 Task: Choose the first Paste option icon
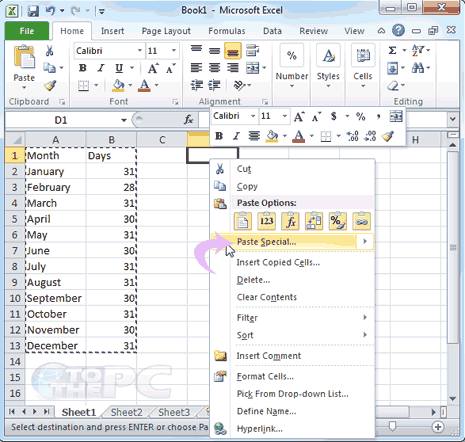point(243,221)
